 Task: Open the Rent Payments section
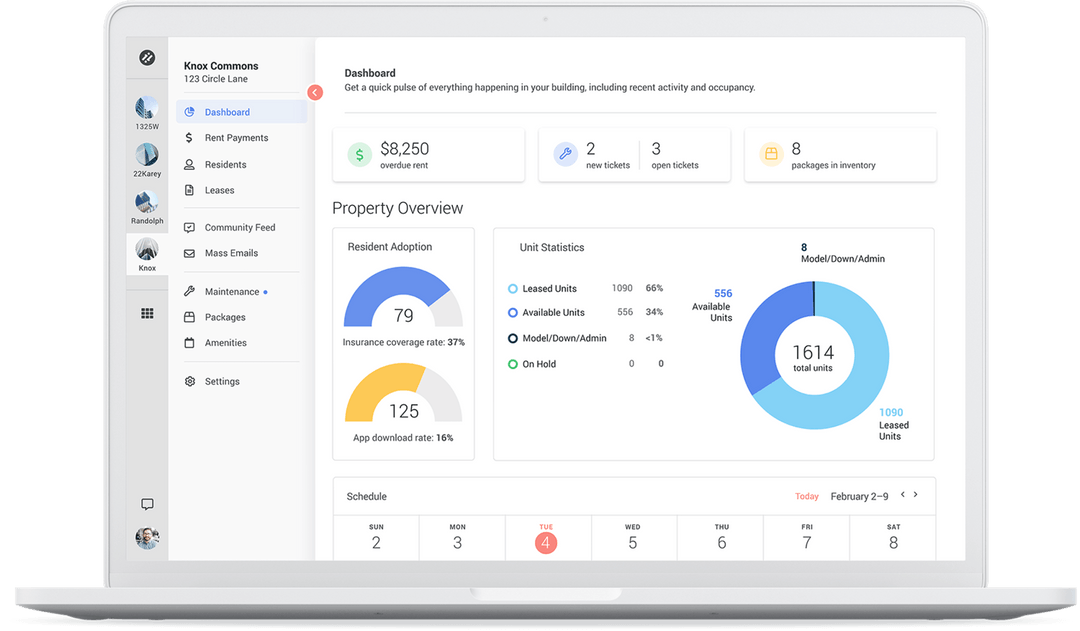pos(236,137)
